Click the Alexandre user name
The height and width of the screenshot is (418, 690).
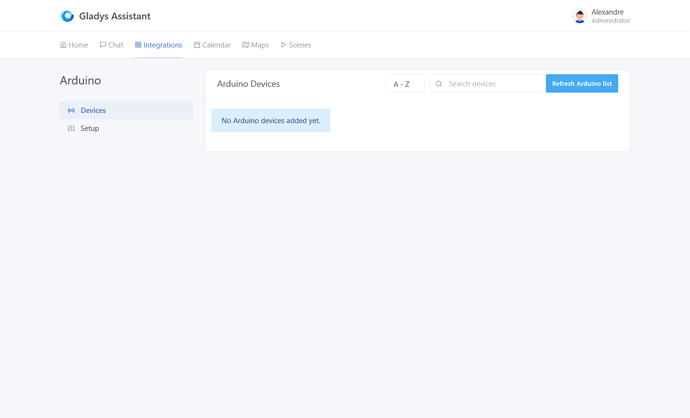pyautogui.click(x=607, y=12)
